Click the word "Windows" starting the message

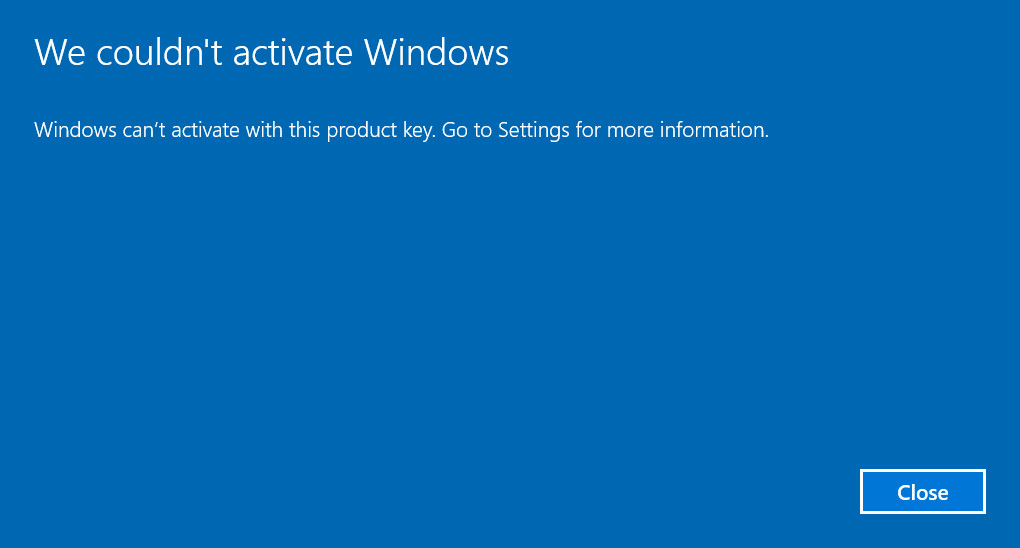pyautogui.click(x=72, y=130)
